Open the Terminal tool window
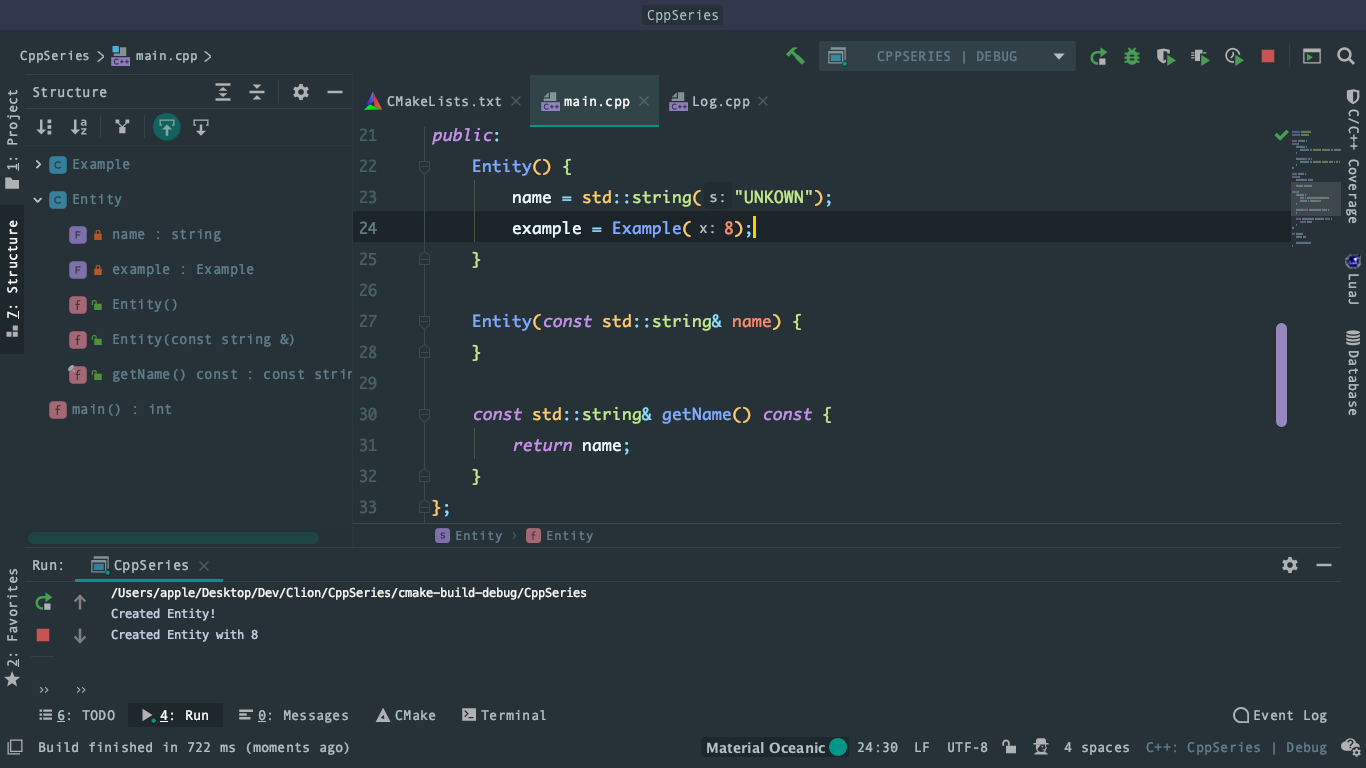 pos(504,715)
